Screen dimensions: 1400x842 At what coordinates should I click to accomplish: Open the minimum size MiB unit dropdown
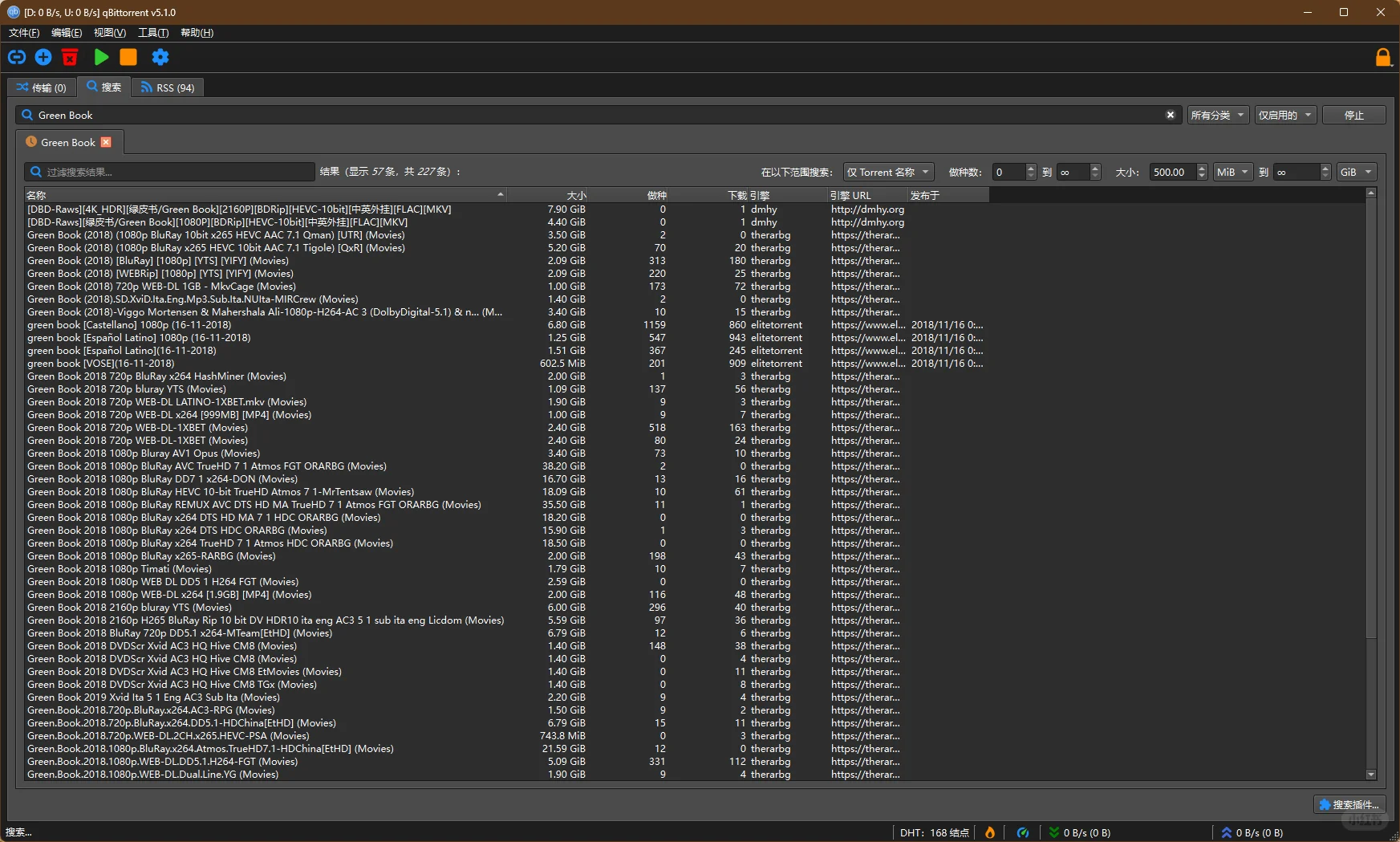(1233, 172)
